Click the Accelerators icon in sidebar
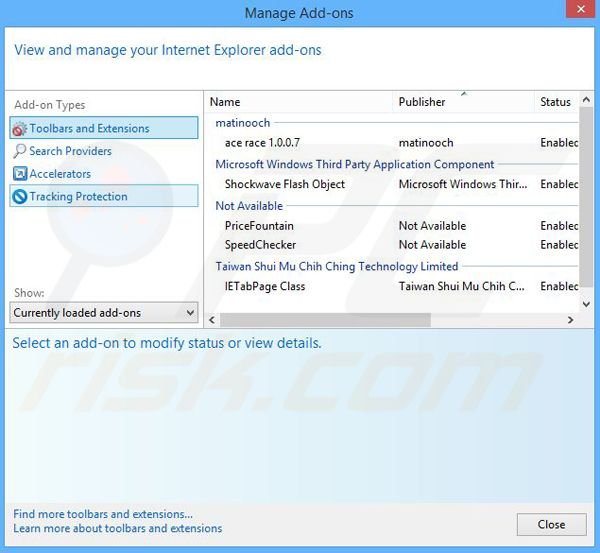 pos(19,174)
